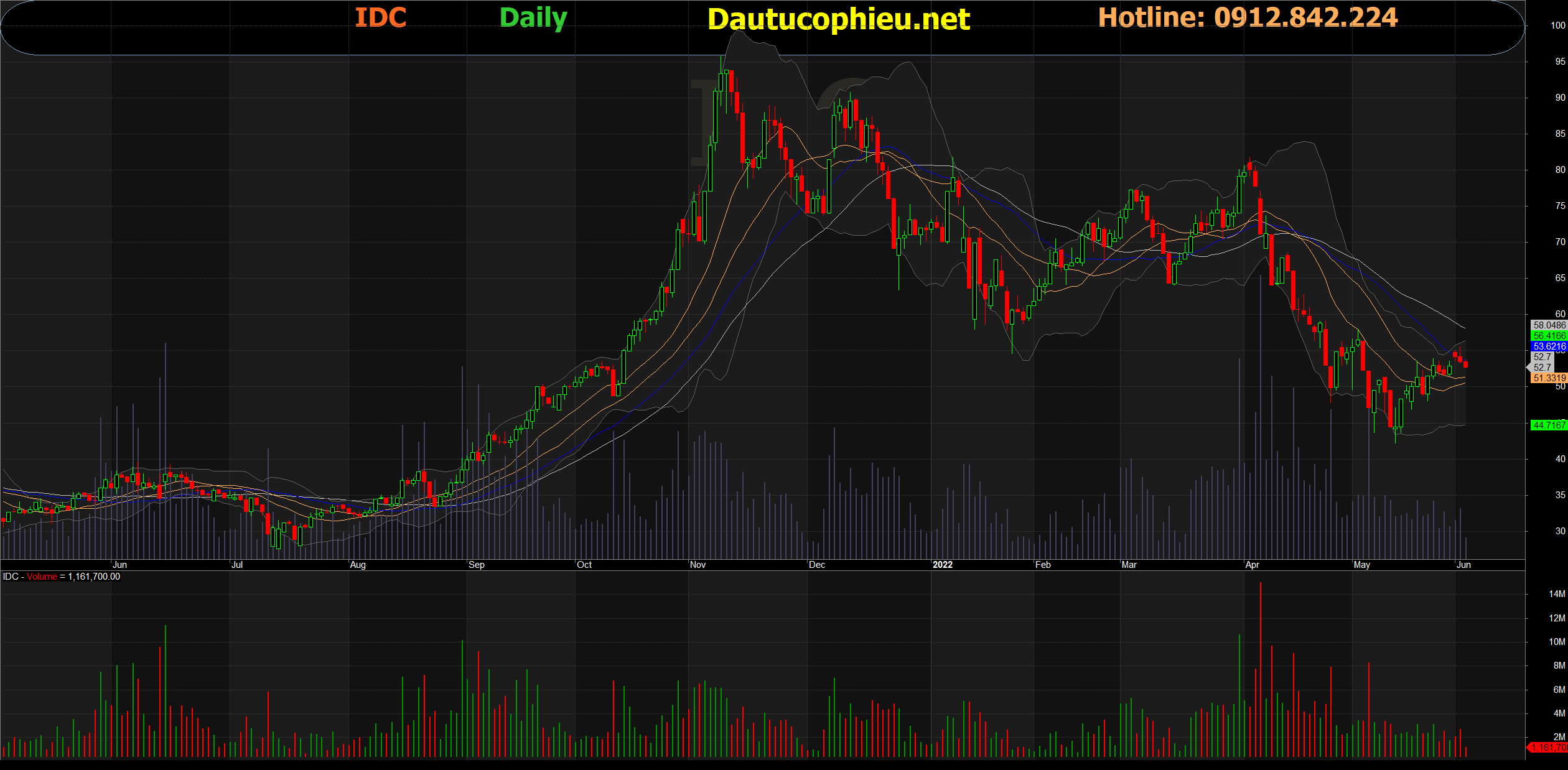
Task: Select the Nov month marker on time axis
Action: tap(698, 565)
